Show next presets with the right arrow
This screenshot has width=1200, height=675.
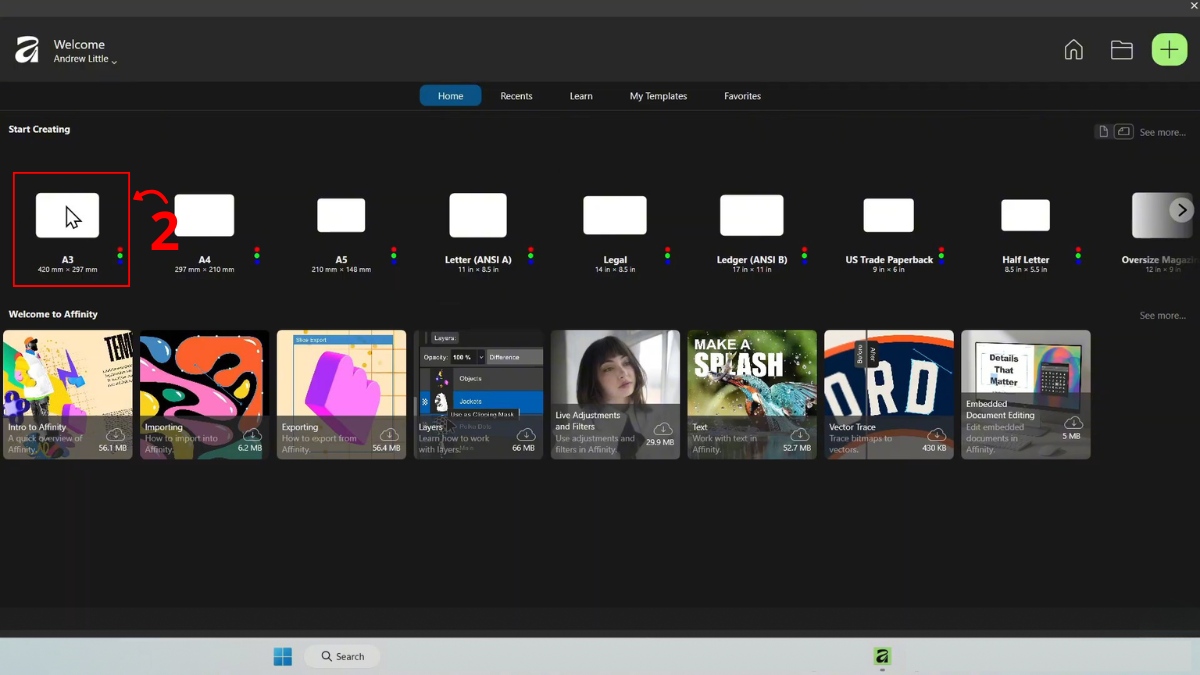point(1182,210)
